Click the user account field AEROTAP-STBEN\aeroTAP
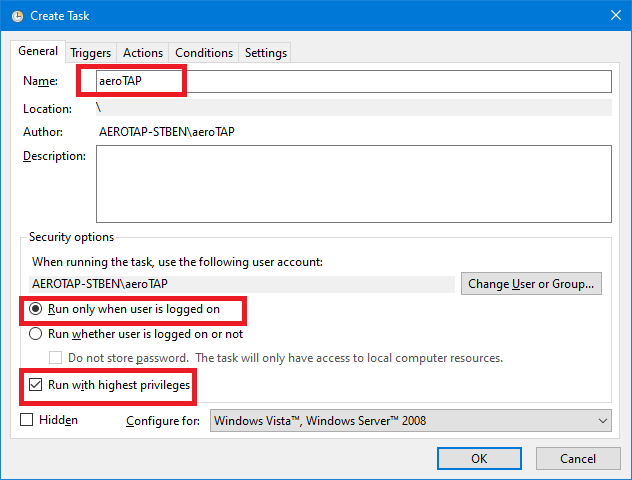This screenshot has width=632, height=480. (x=242, y=284)
